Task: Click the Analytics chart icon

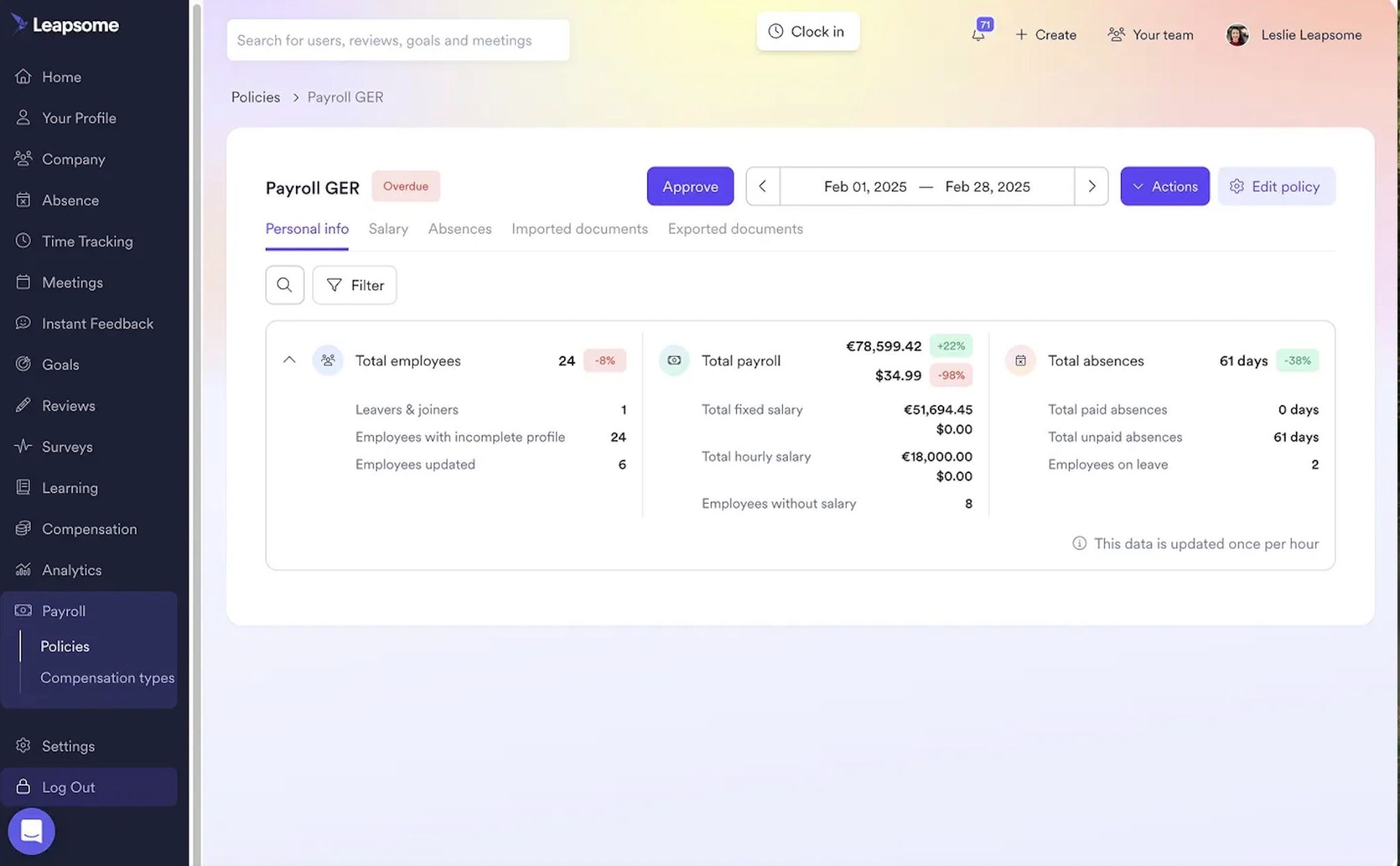Action: [23, 569]
